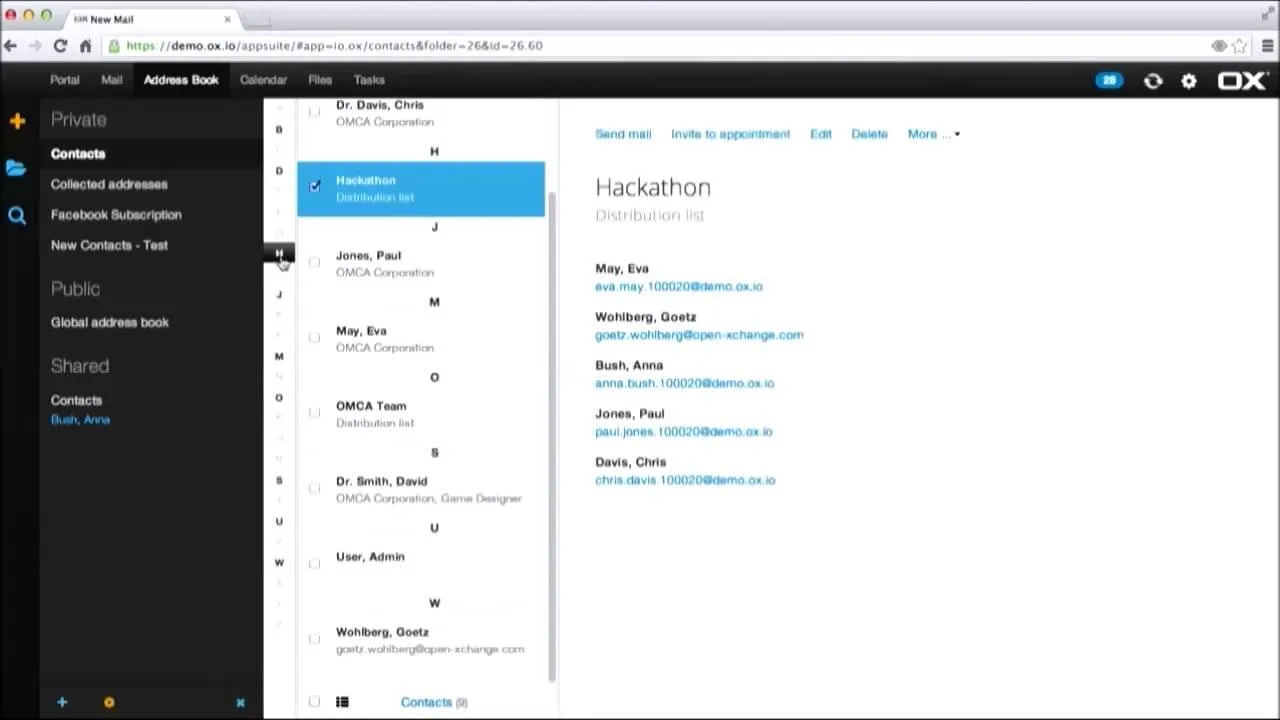This screenshot has height=720, width=1280.
Task: Jump to letter S in alphabet index
Action: coord(279,481)
